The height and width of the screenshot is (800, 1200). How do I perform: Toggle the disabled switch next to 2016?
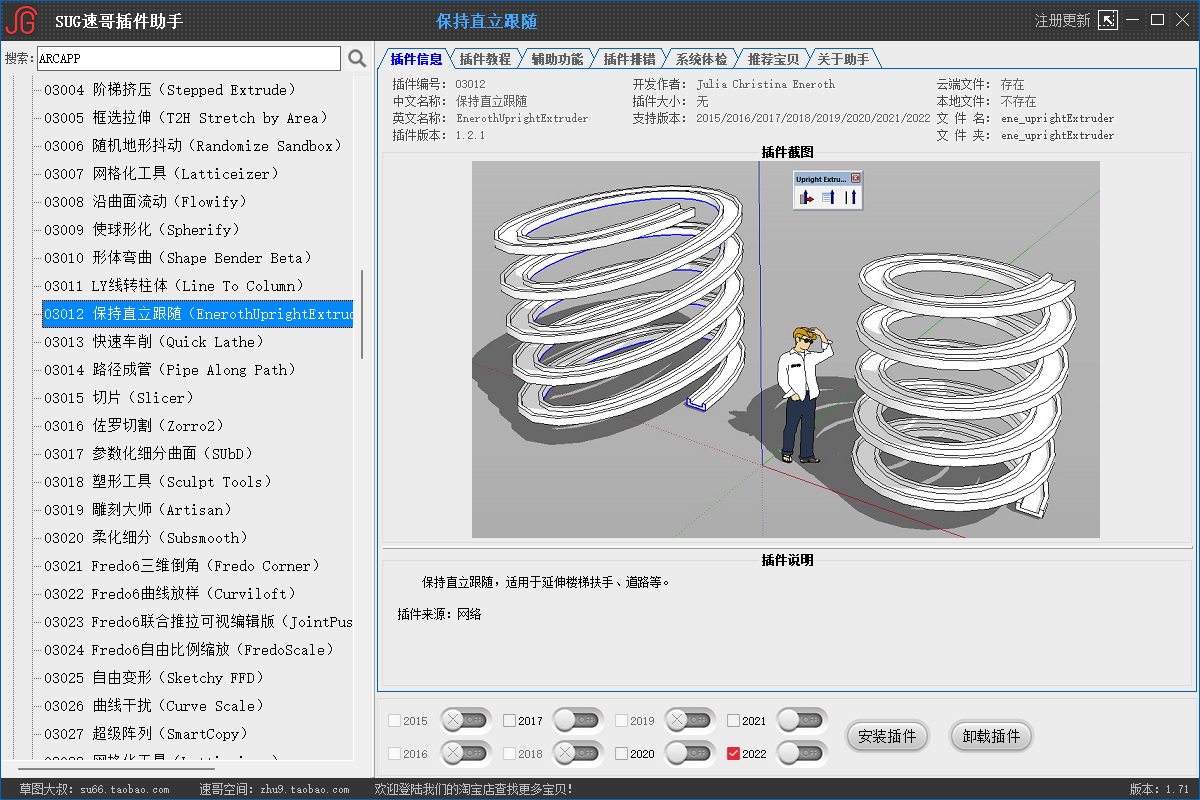point(466,753)
